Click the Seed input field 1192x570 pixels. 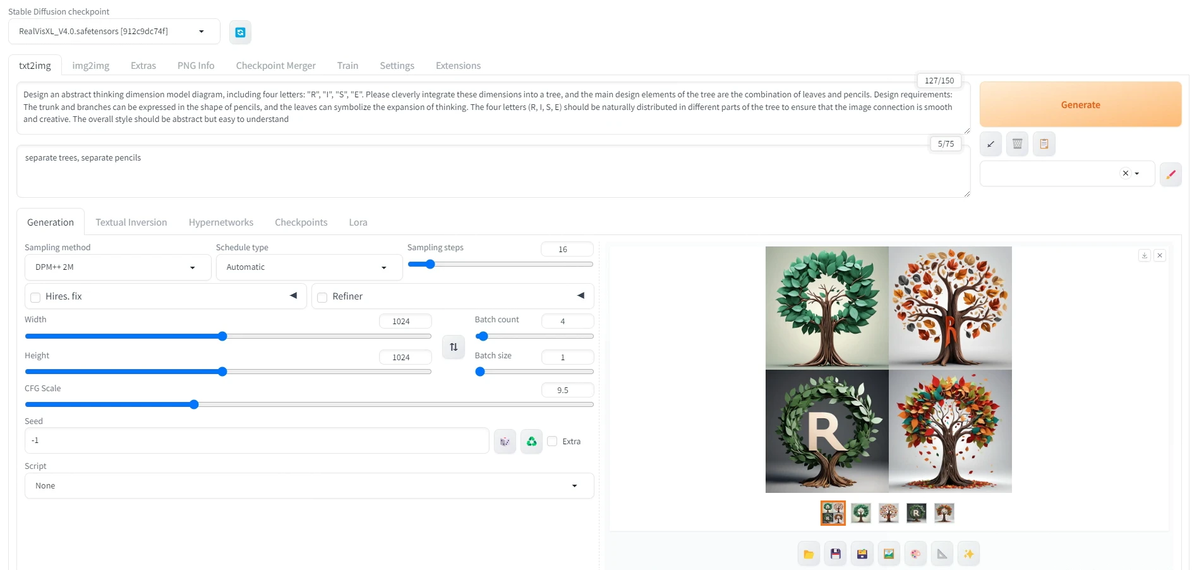click(257, 441)
